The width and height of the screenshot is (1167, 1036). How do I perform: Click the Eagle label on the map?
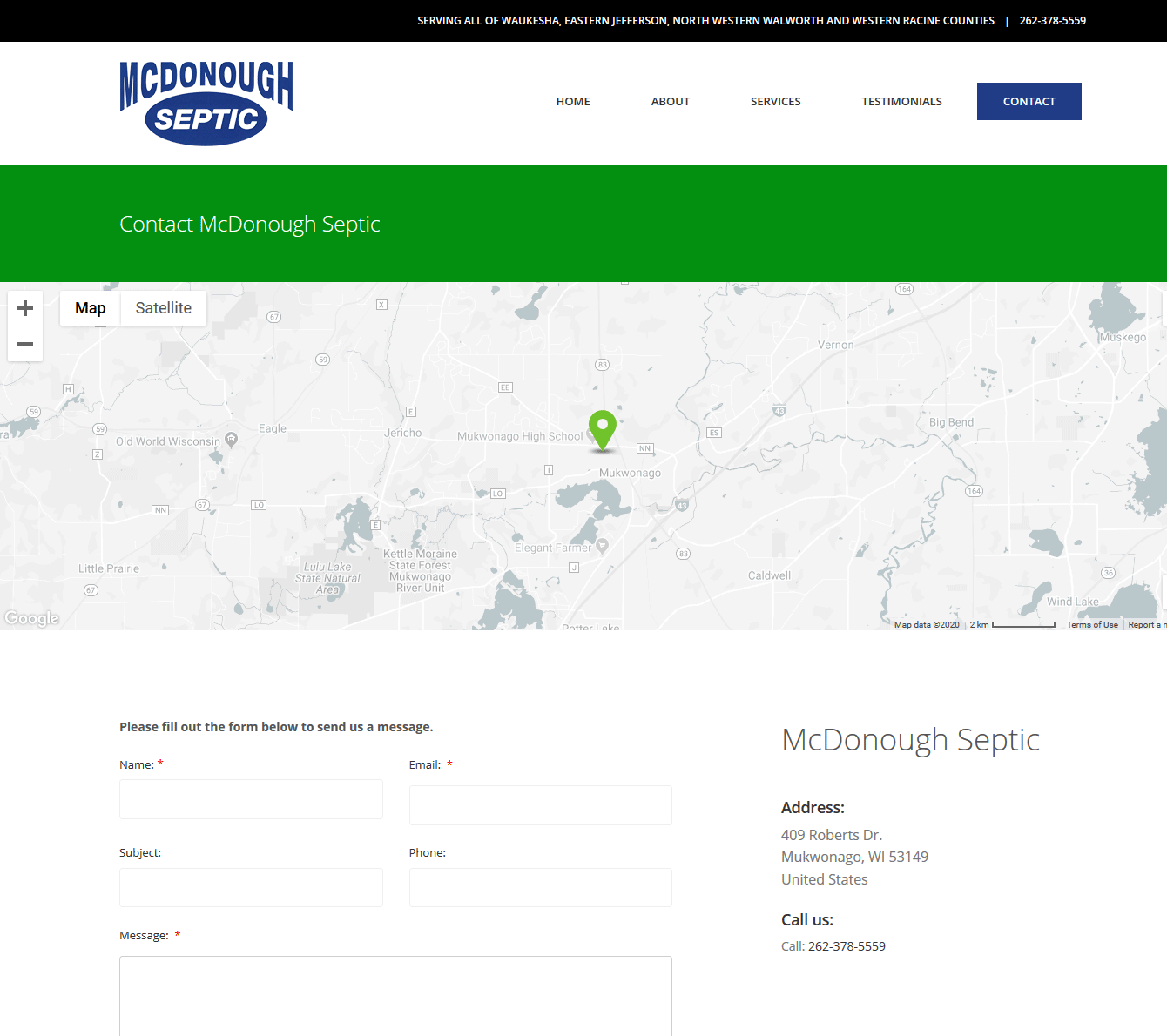click(273, 428)
